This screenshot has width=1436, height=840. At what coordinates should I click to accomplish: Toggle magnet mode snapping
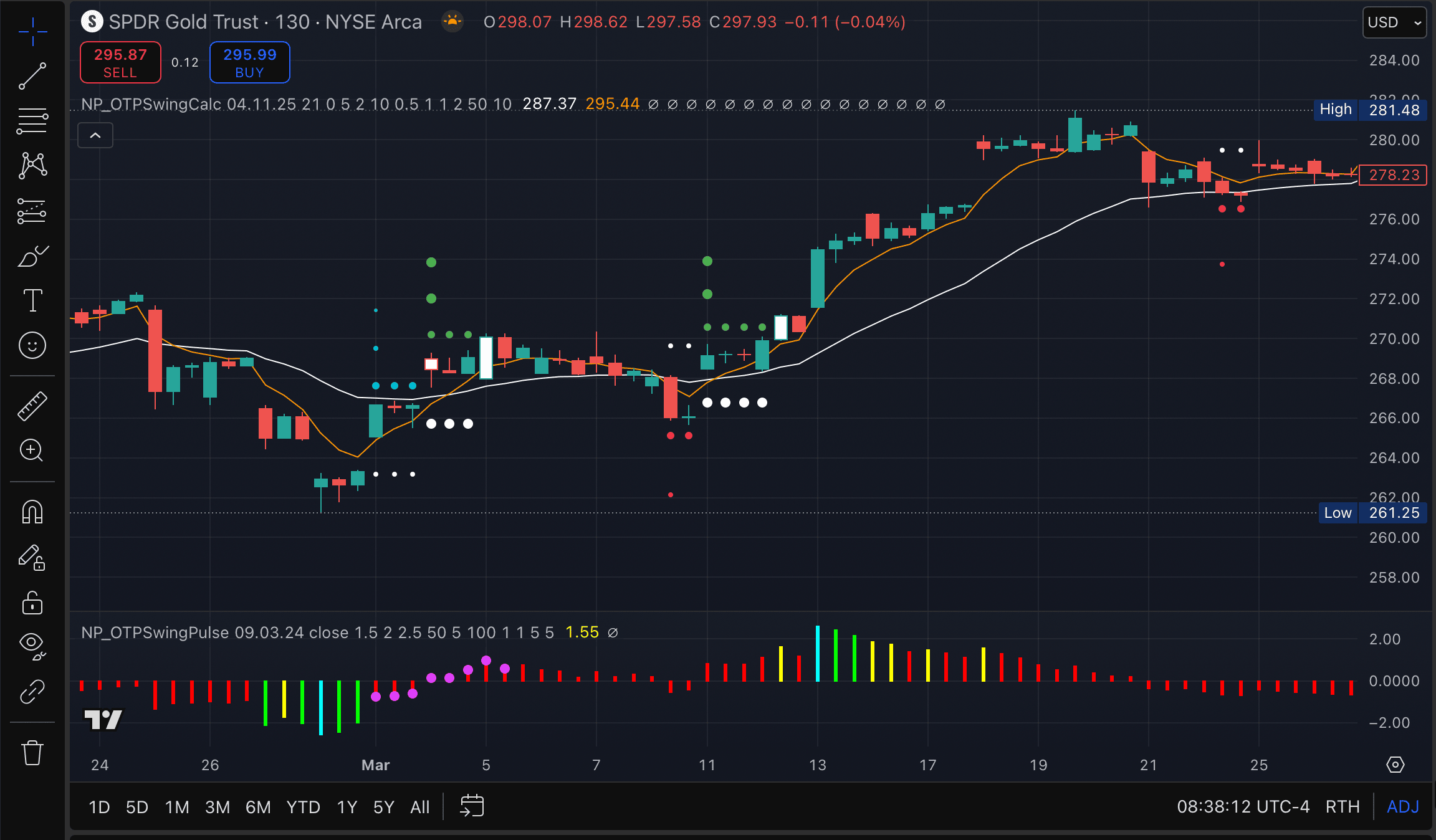coord(32,512)
